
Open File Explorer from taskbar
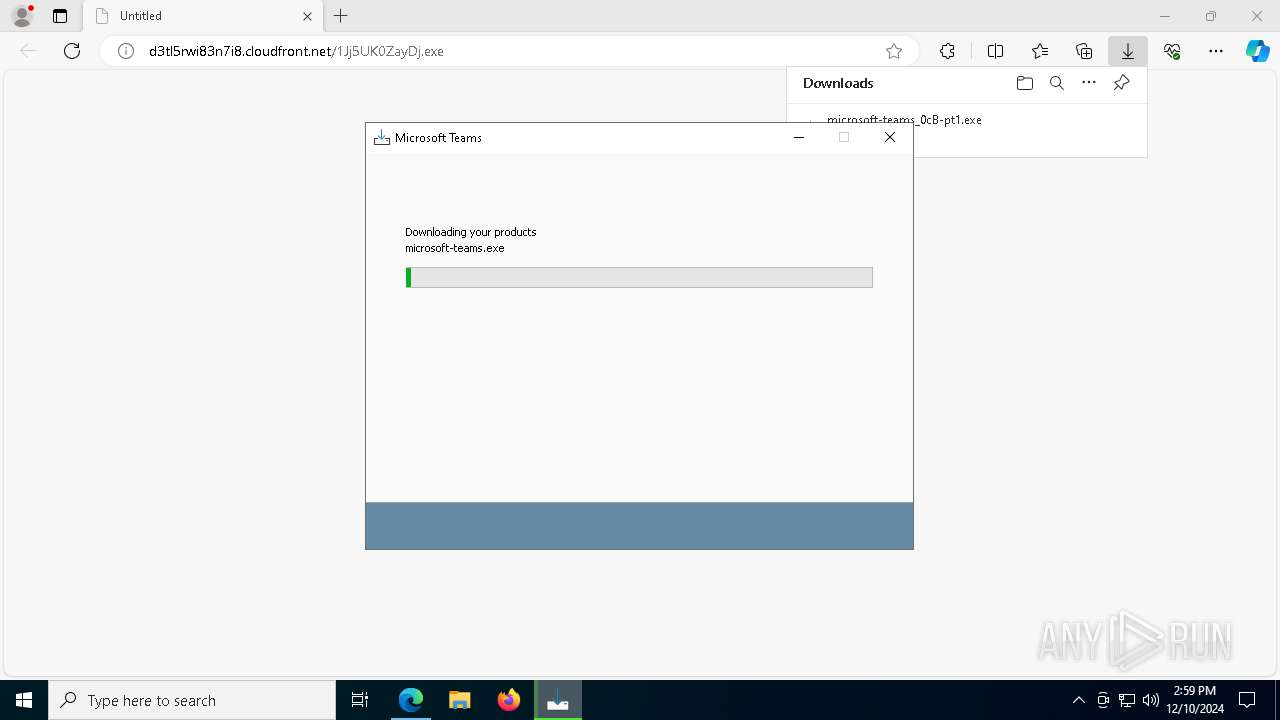point(460,700)
